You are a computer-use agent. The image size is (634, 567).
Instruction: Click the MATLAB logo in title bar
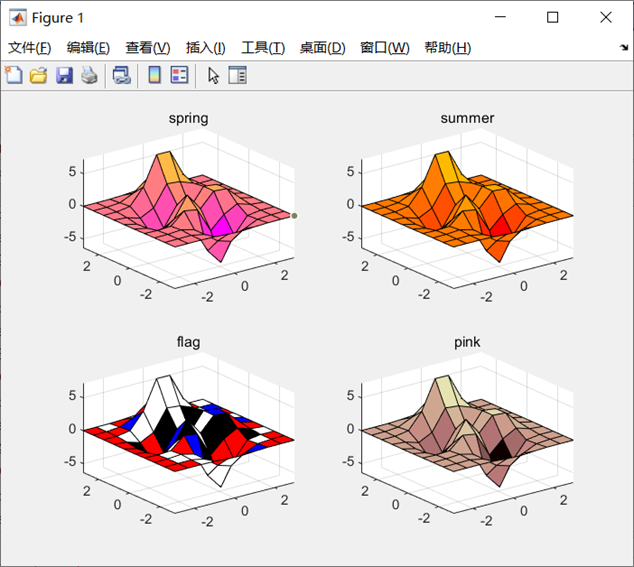pos(18,17)
